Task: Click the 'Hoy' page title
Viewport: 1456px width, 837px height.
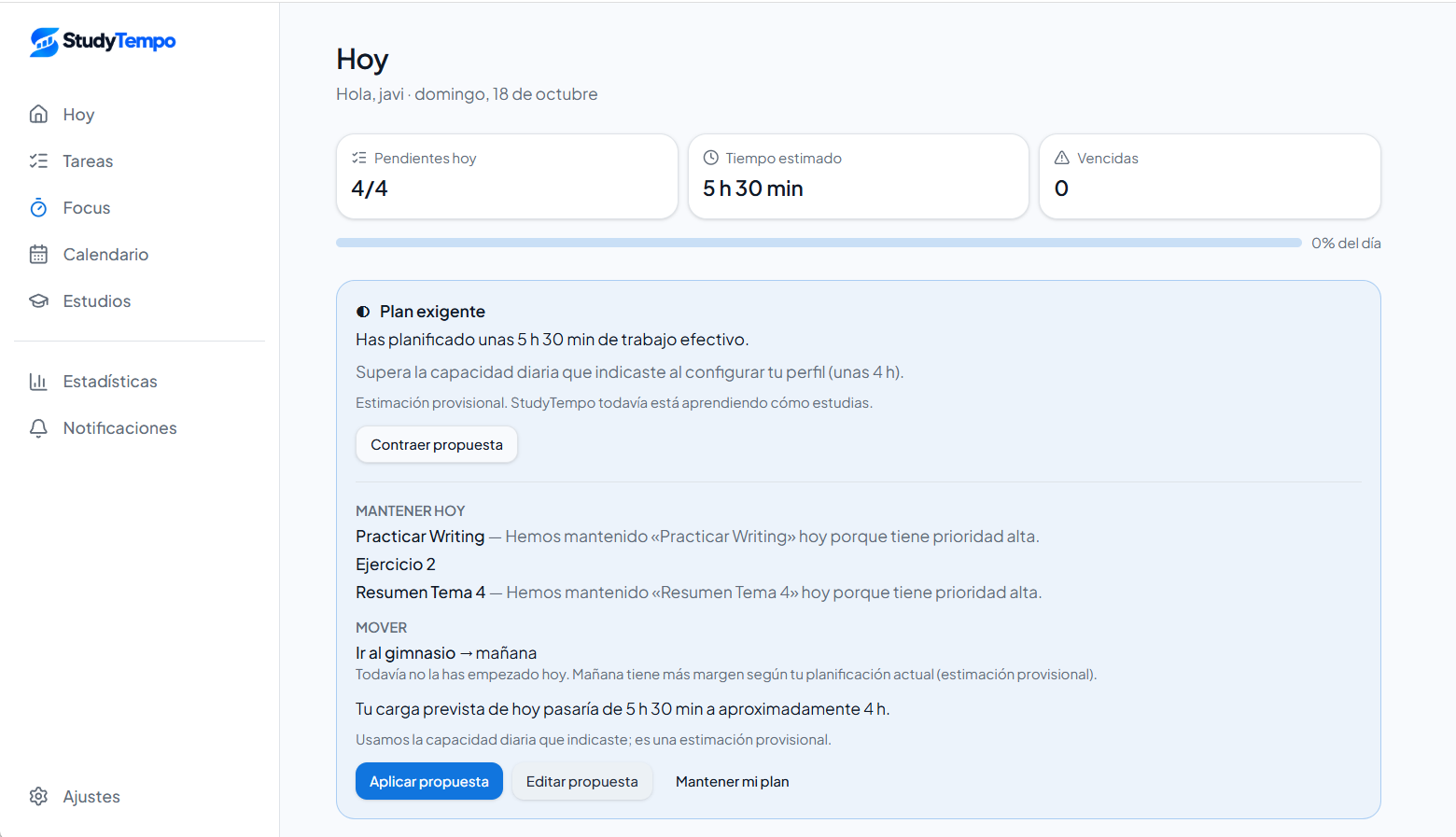Action: coord(362,59)
